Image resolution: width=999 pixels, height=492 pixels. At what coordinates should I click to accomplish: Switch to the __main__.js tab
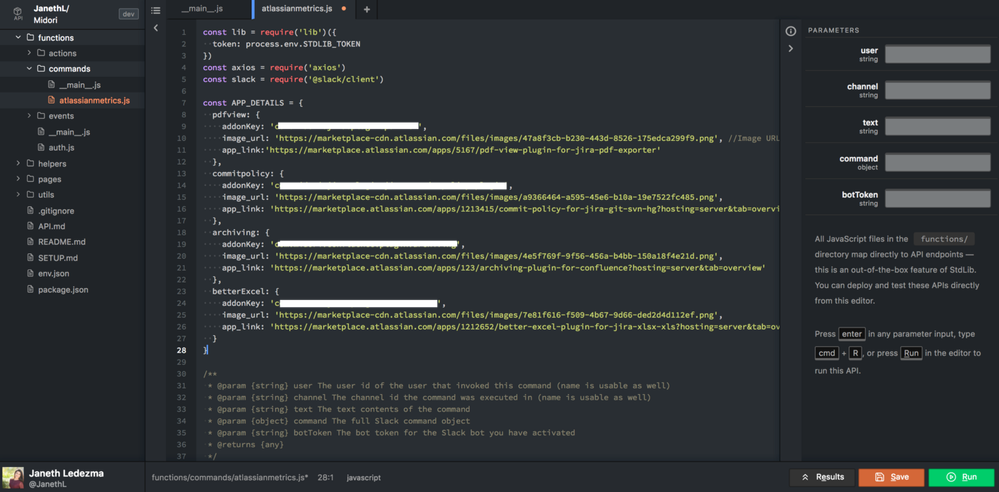coord(201,9)
